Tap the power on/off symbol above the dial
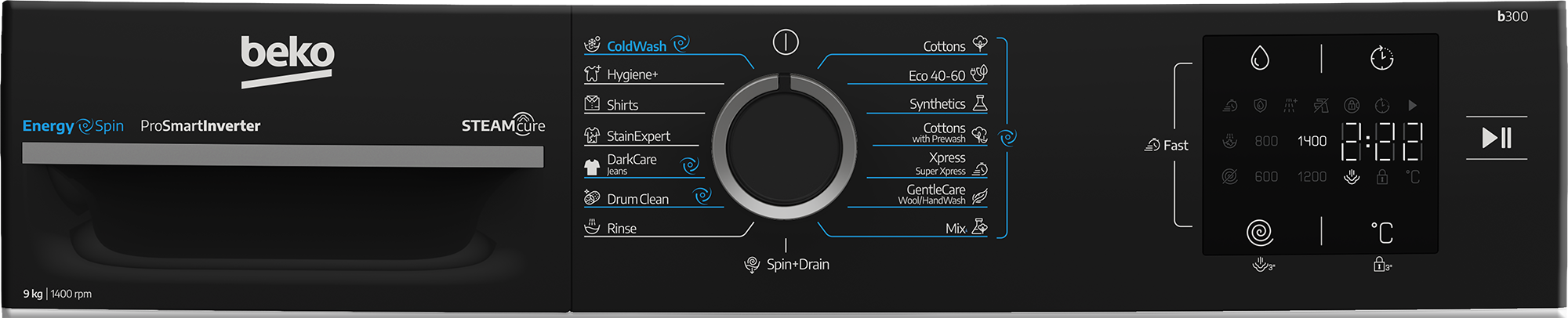Screen dimensions: 1568x318 pos(786,42)
